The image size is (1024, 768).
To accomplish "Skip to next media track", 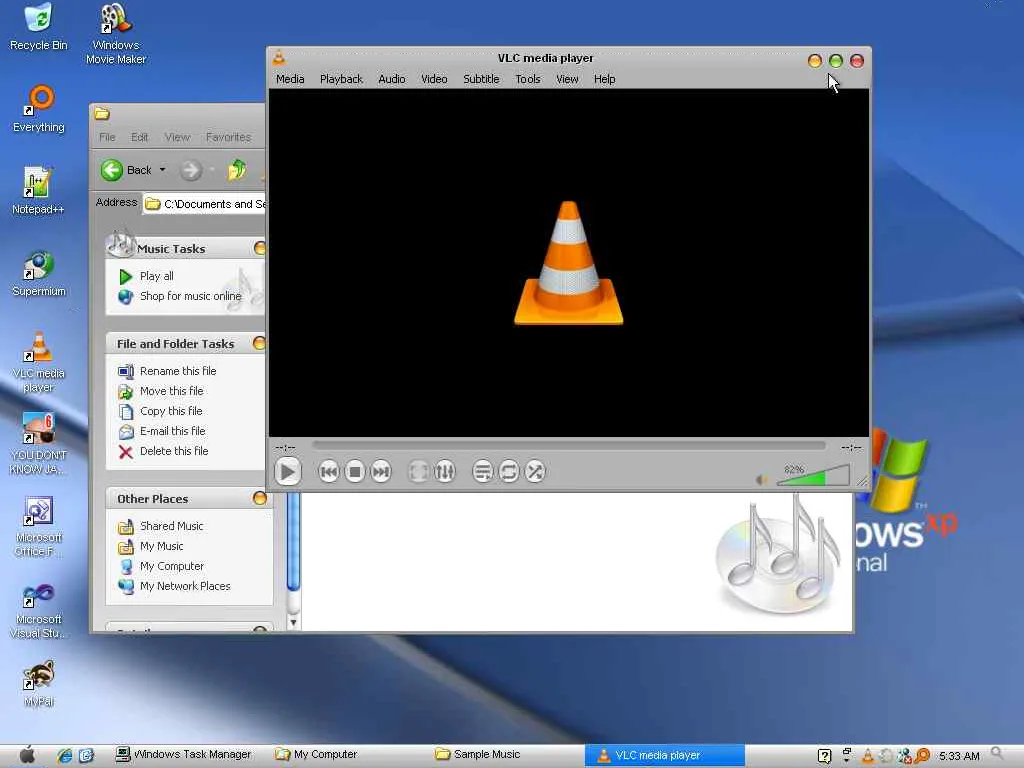I will [x=381, y=472].
